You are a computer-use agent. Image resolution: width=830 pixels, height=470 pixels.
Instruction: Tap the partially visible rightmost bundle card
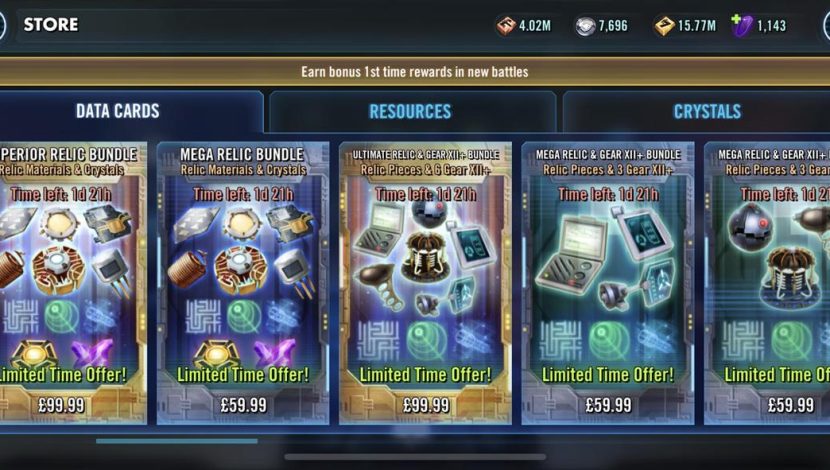pyautogui.click(x=768, y=283)
